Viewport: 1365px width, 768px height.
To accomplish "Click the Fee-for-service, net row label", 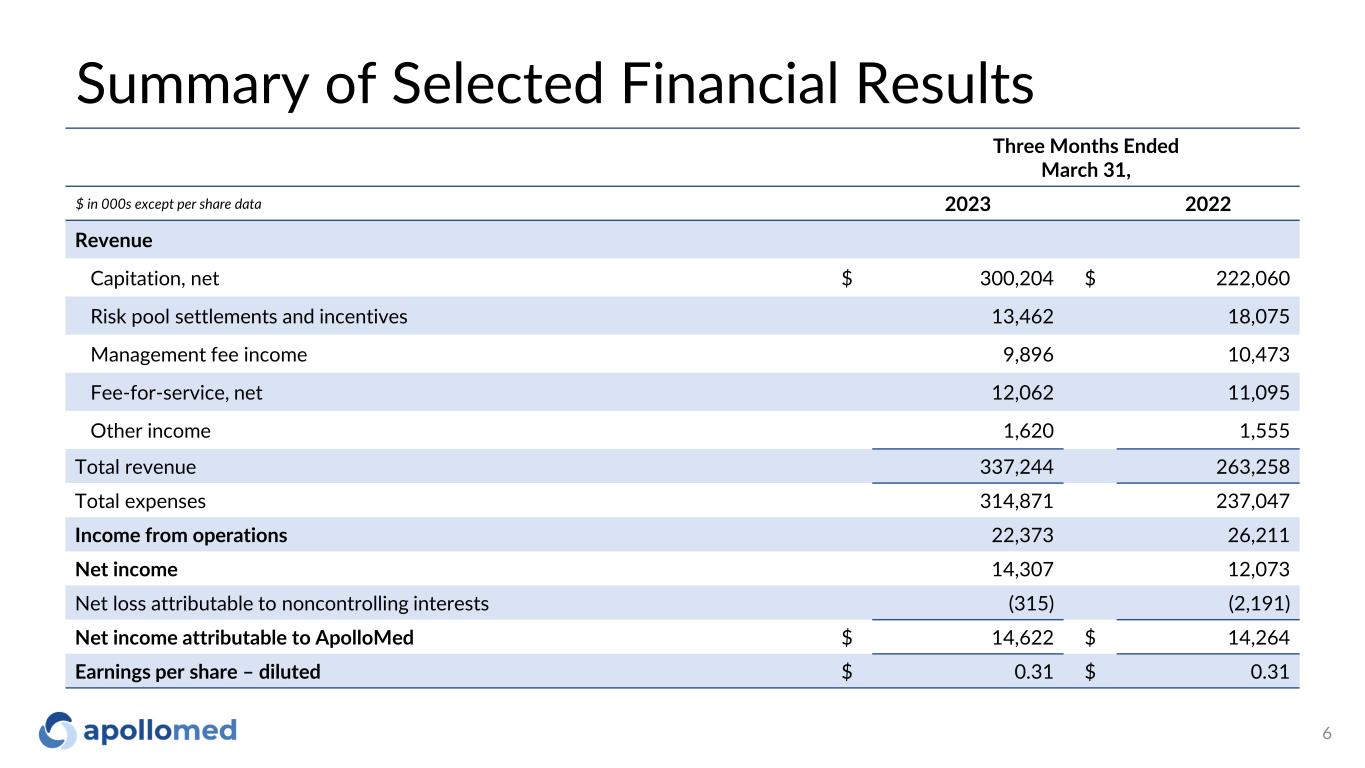I will tap(176, 393).
